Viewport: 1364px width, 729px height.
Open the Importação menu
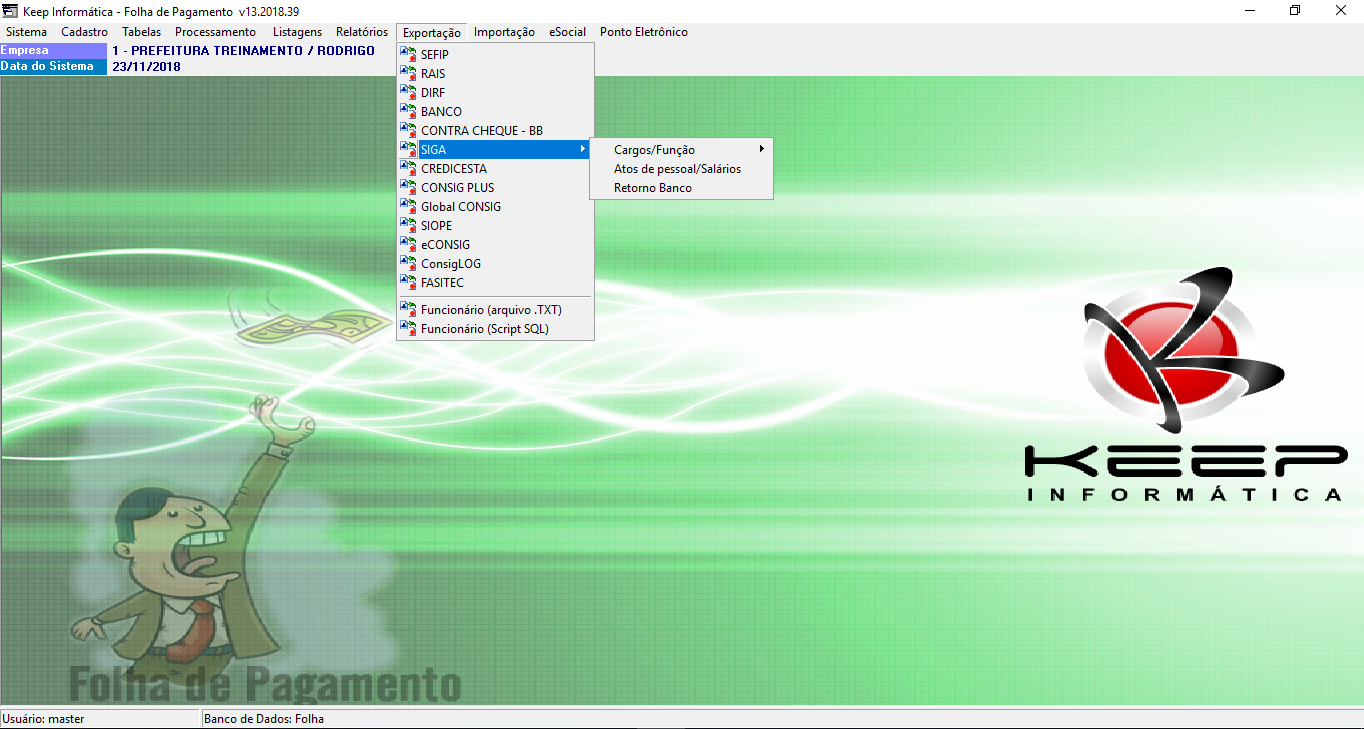coord(504,32)
